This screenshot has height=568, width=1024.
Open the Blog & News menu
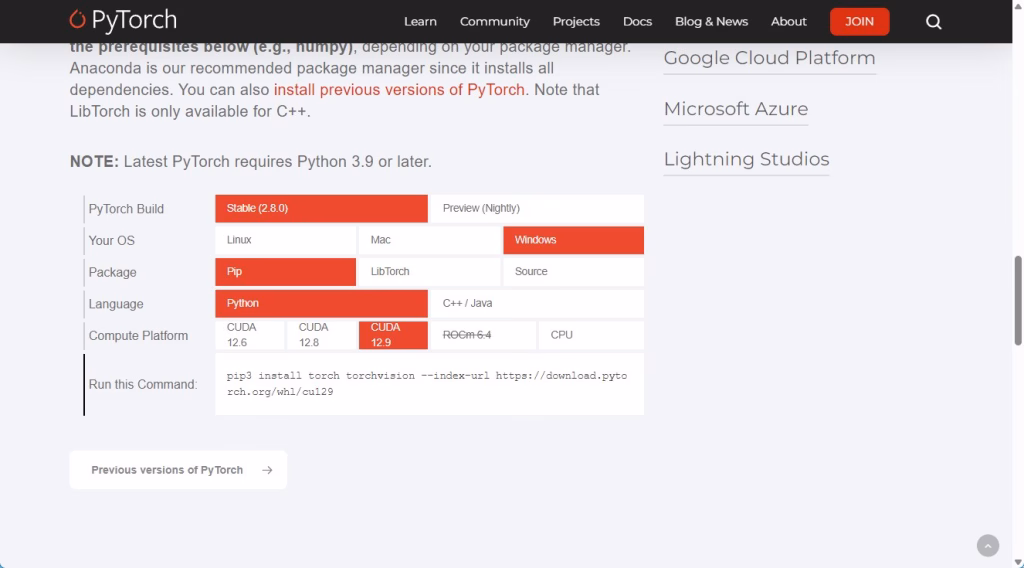[x=711, y=22]
